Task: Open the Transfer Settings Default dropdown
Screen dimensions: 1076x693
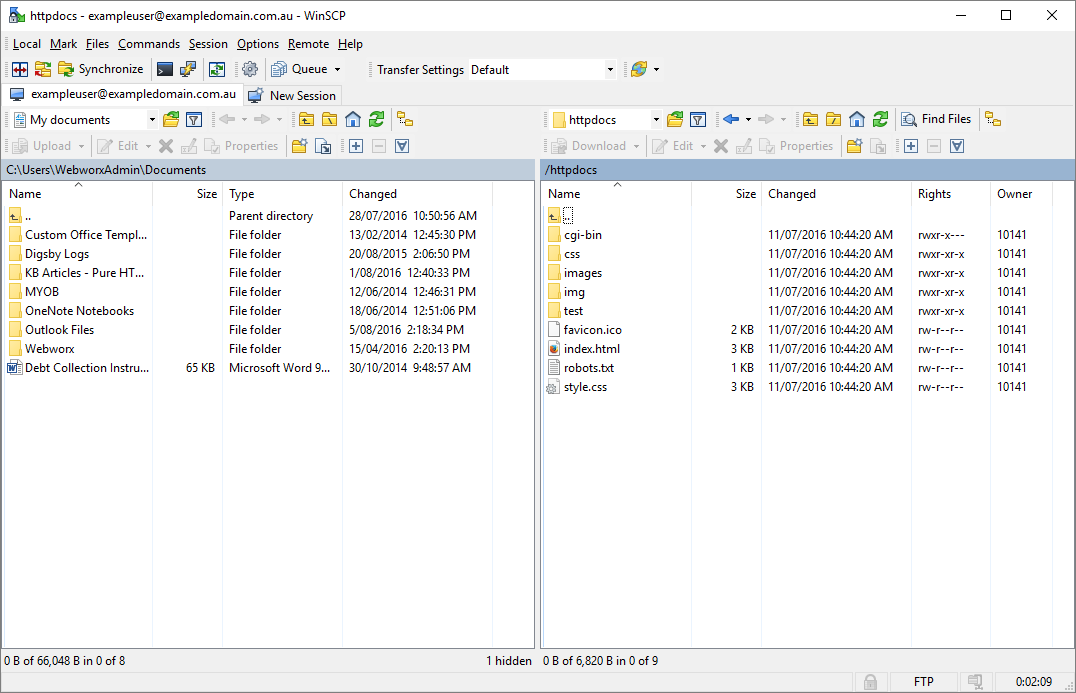Action: click(610, 70)
